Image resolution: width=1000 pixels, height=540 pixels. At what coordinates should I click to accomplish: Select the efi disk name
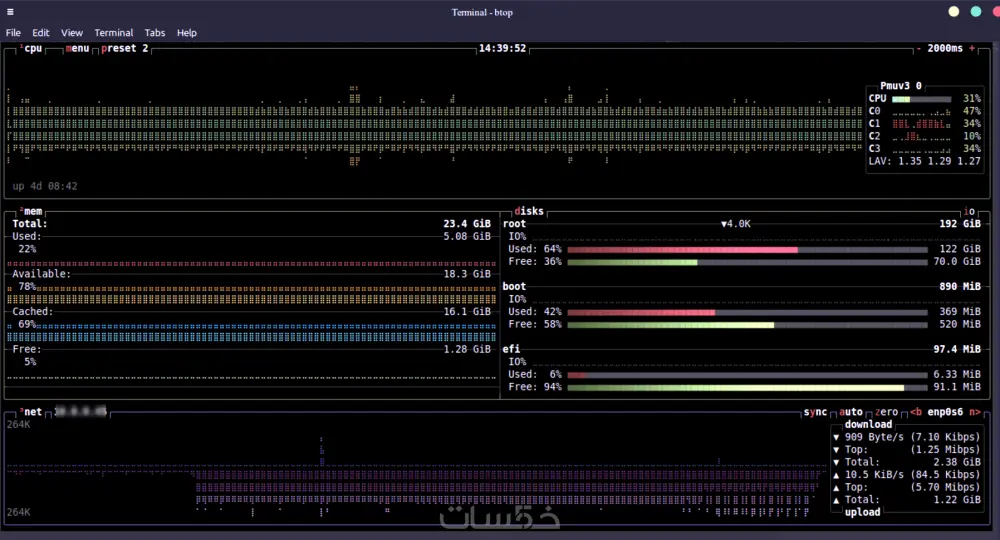click(511, 349)
